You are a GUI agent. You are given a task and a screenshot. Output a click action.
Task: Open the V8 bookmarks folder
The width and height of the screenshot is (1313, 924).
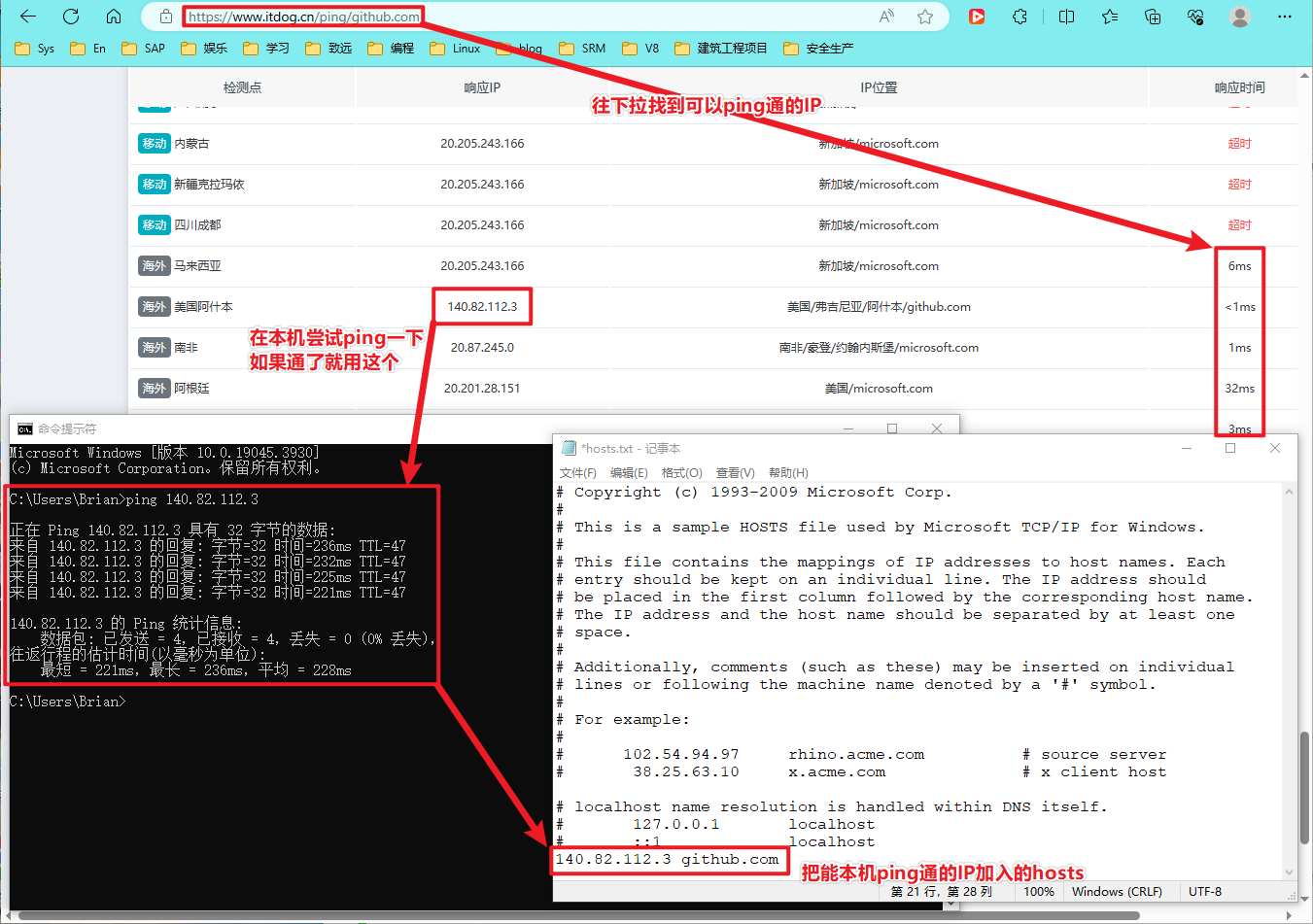pyautogui.click(x=640, y=49)
